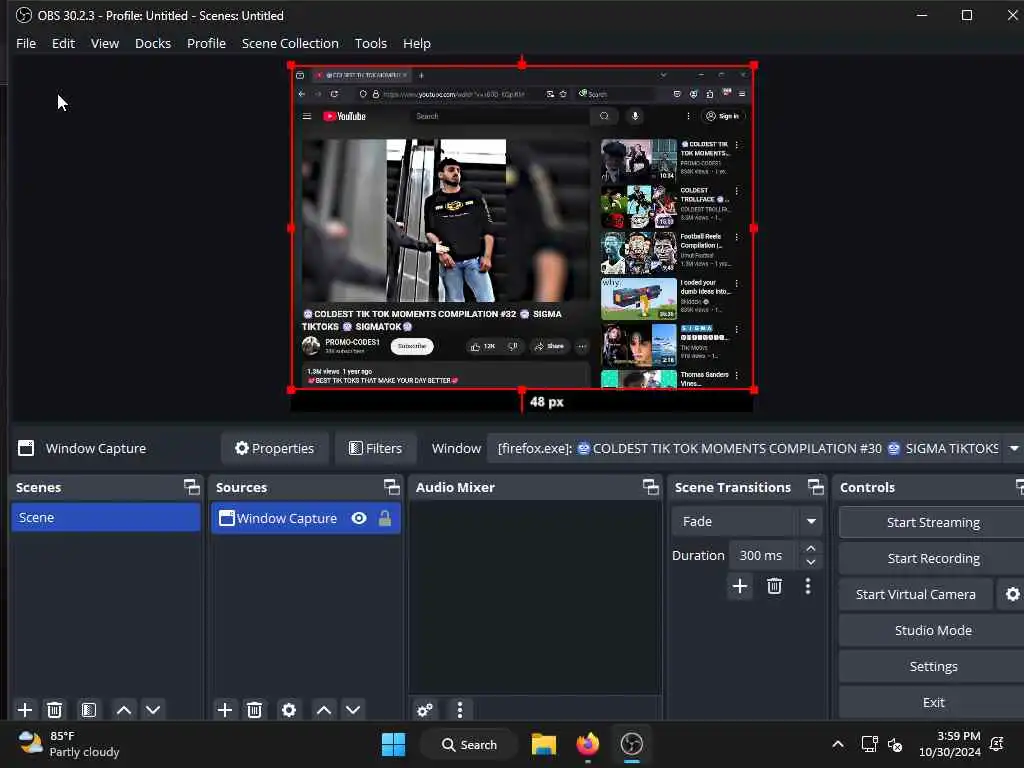Open Audio Mixer three-dot menu
Screen dimensions: 1024x768
coord(460,710)
